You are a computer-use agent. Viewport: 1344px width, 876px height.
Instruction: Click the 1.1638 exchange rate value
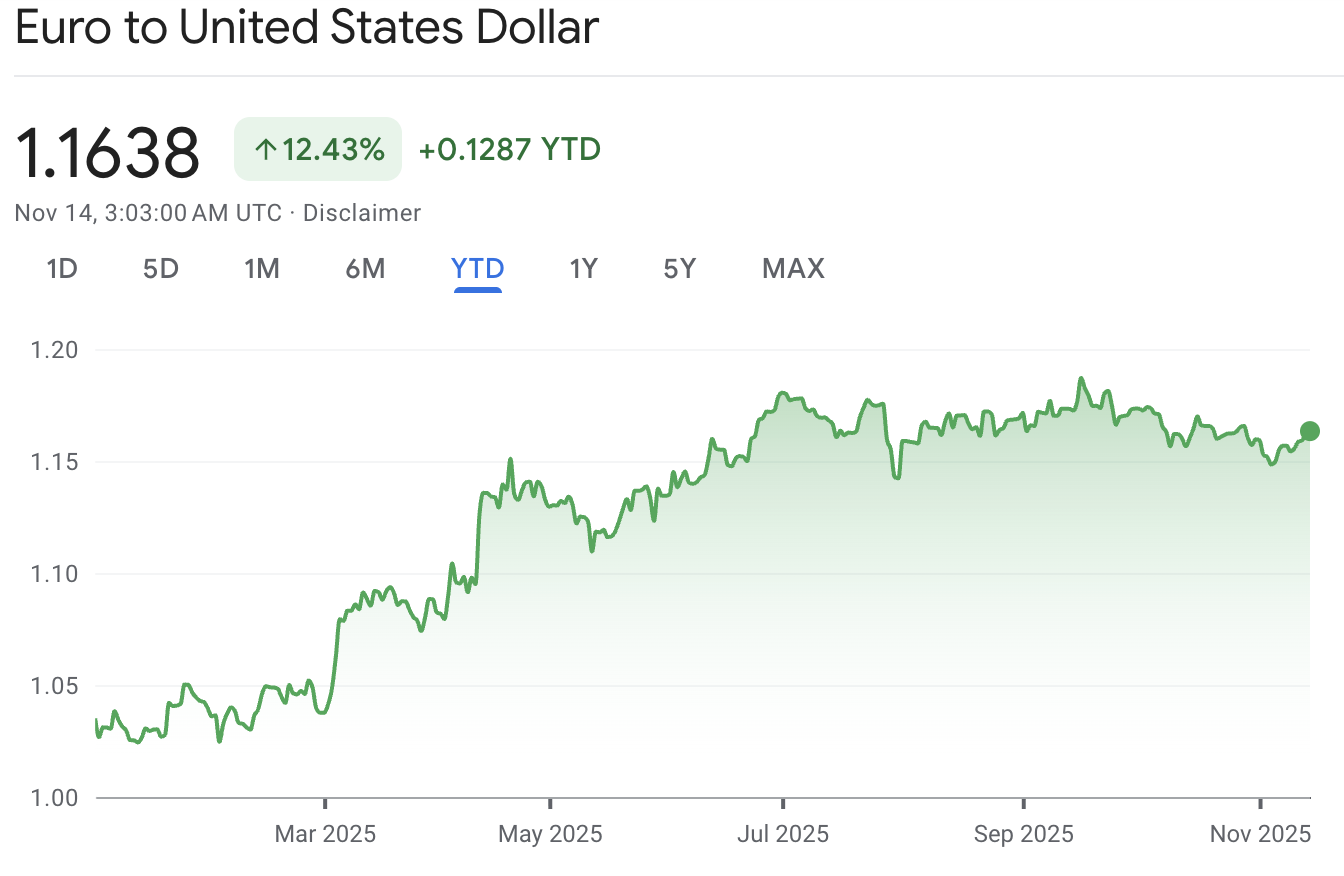(108, 152)
